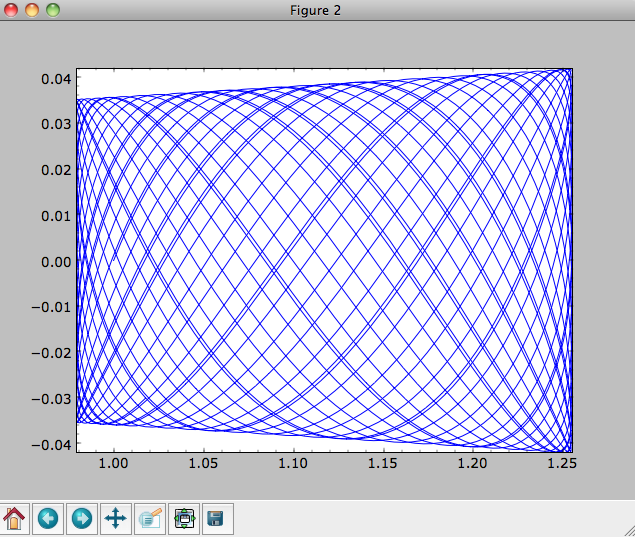The height and width of the screenshot is (537, 635).
Task: Click the Figure 2 title text
Action: pos(315,10)
